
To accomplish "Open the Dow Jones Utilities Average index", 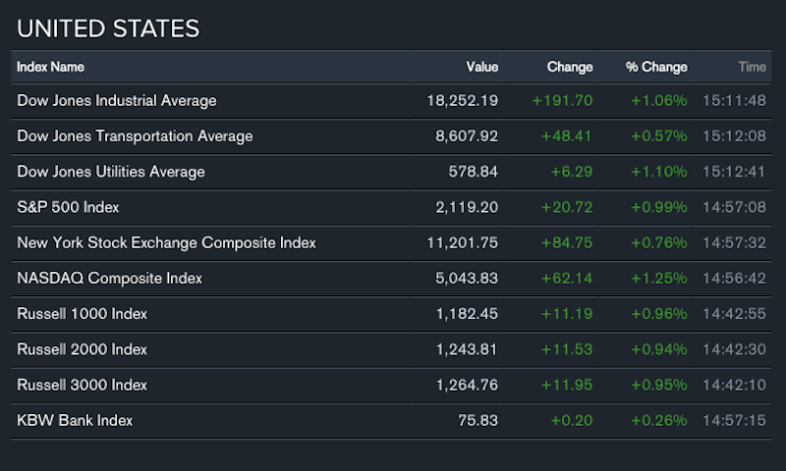I will (x=111, y=172).
